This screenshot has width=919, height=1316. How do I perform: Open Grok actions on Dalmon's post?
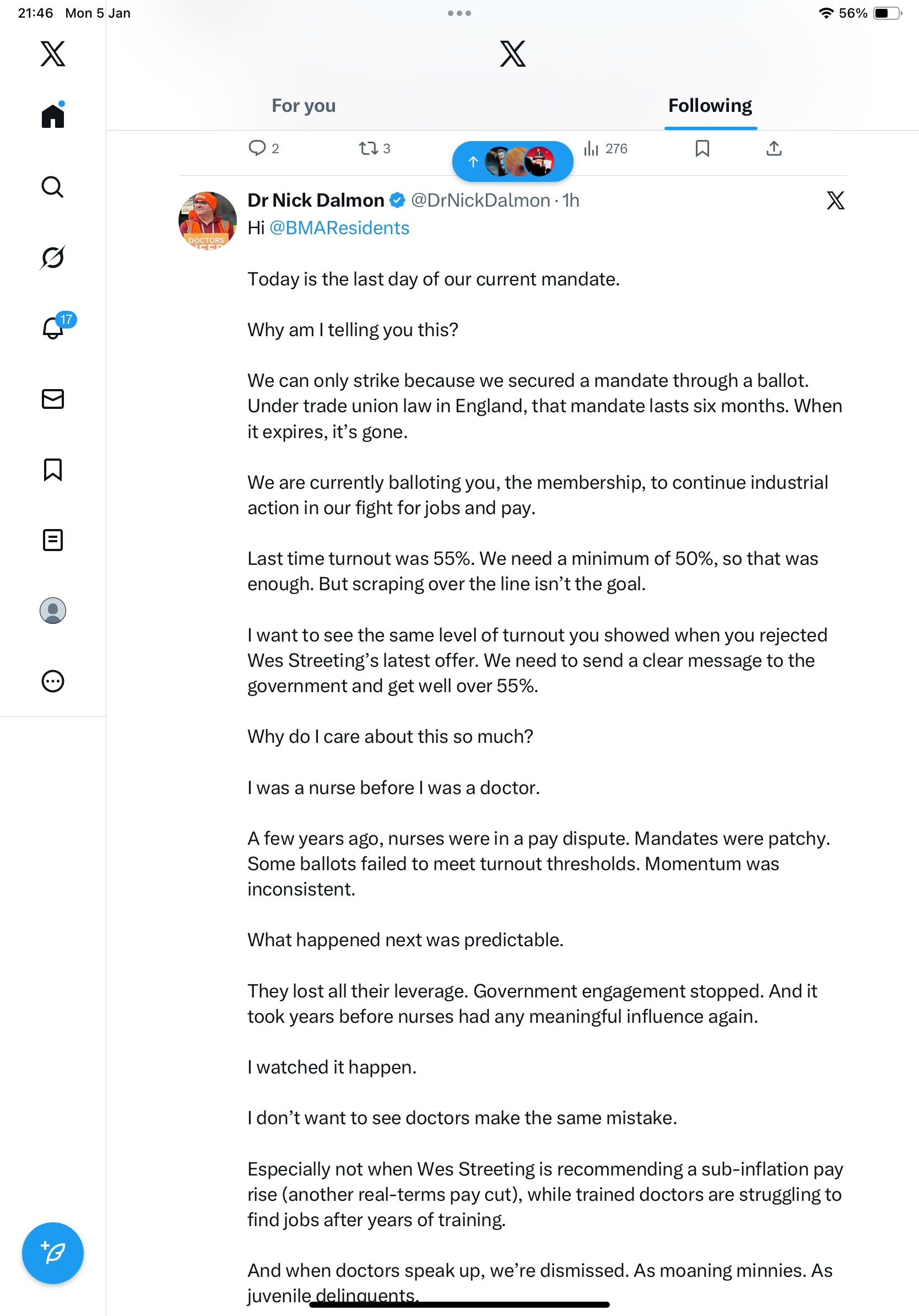click(x=835, y=201)
